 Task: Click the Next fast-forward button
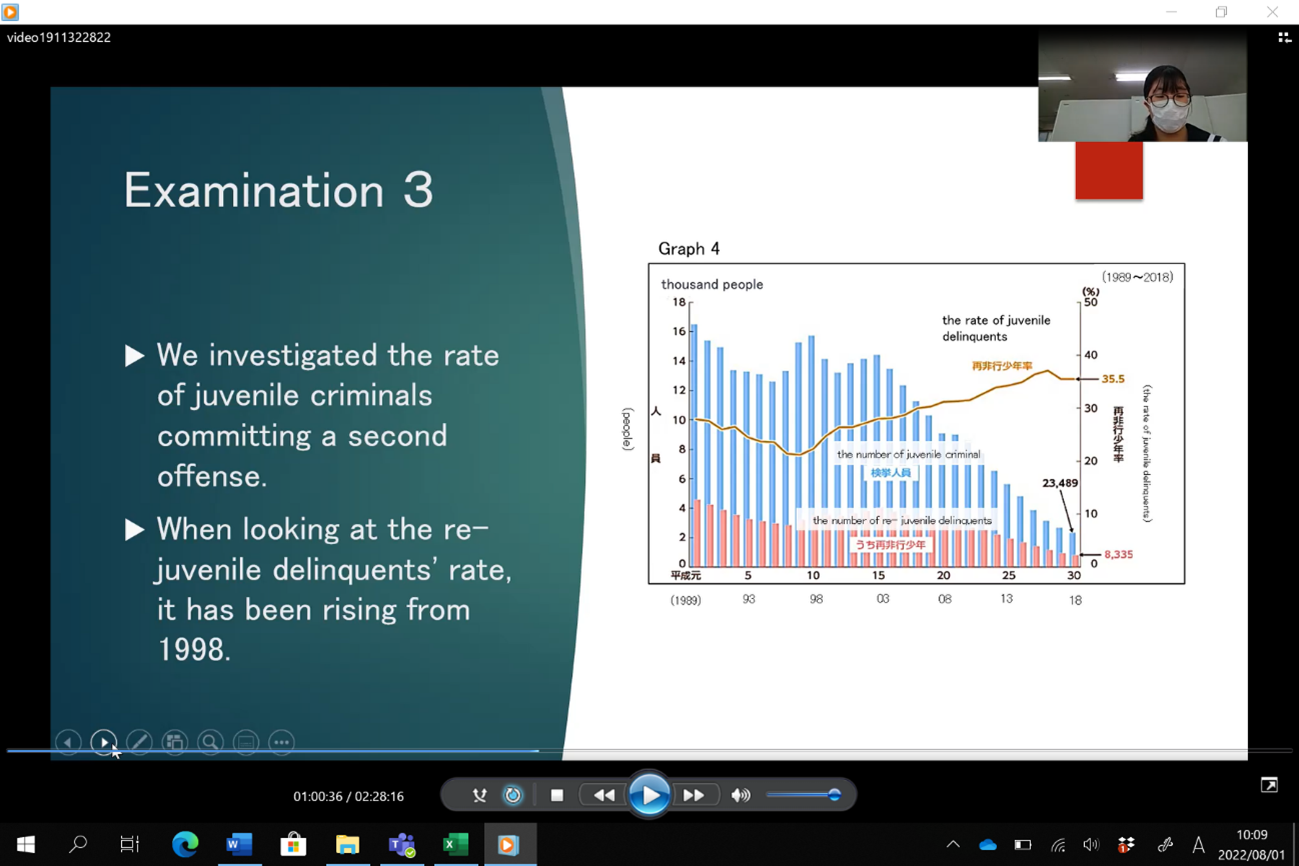694,796
